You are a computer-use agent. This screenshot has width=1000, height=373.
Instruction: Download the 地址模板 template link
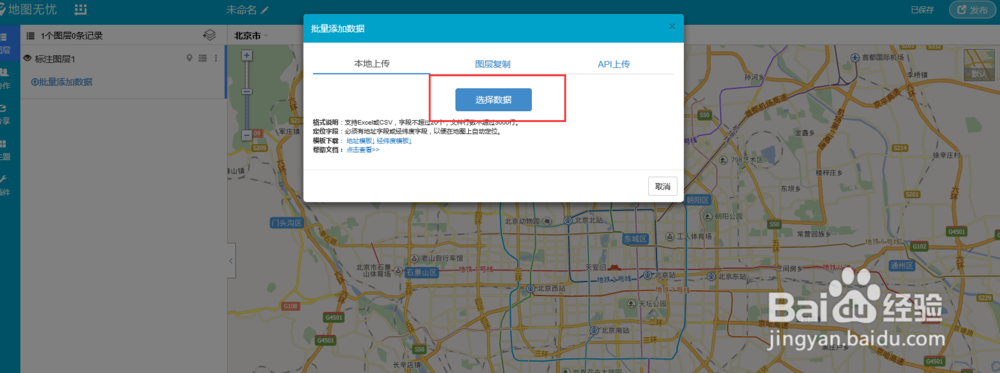[360, 141]
